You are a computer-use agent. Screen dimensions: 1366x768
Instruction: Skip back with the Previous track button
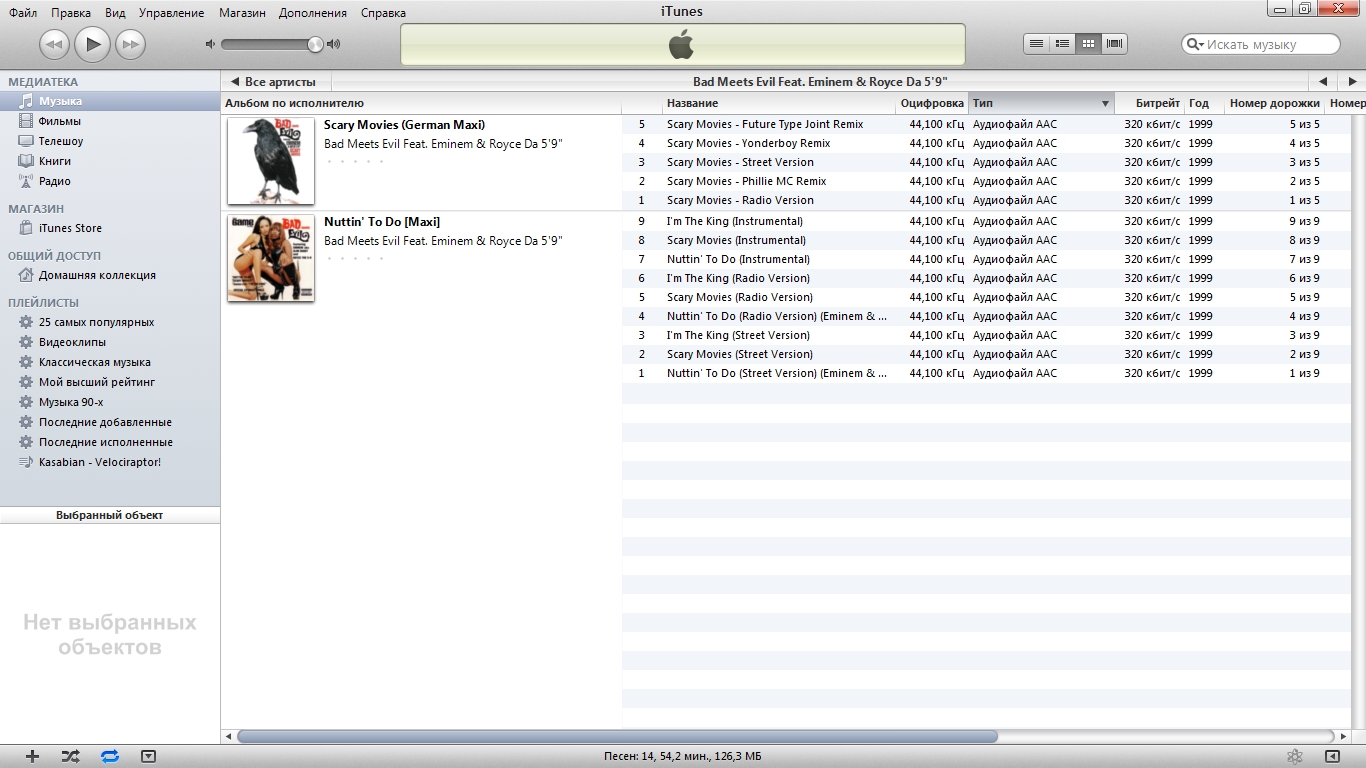point(54,44)
